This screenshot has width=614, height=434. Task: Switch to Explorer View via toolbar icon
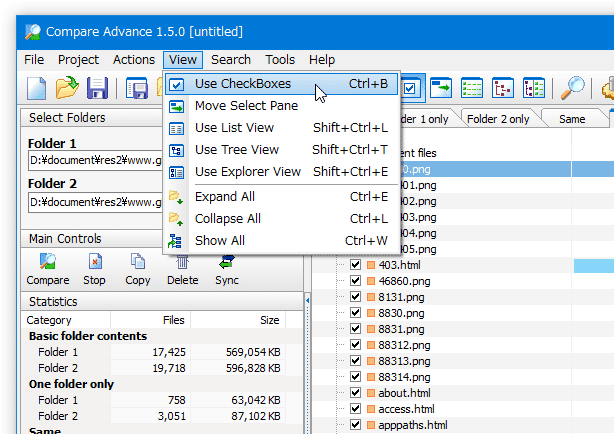coord(534,88)
